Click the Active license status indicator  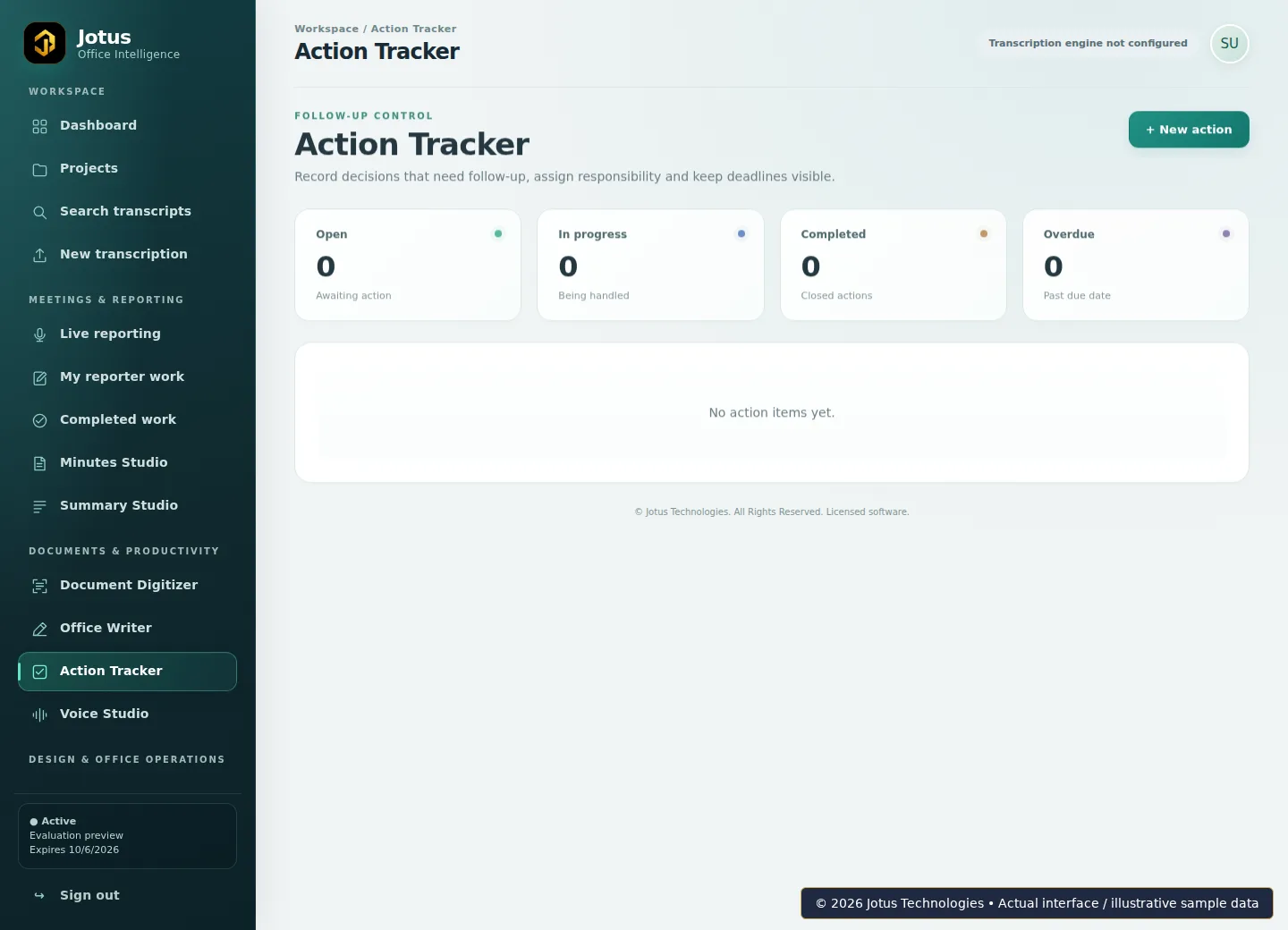click(53, 822)
